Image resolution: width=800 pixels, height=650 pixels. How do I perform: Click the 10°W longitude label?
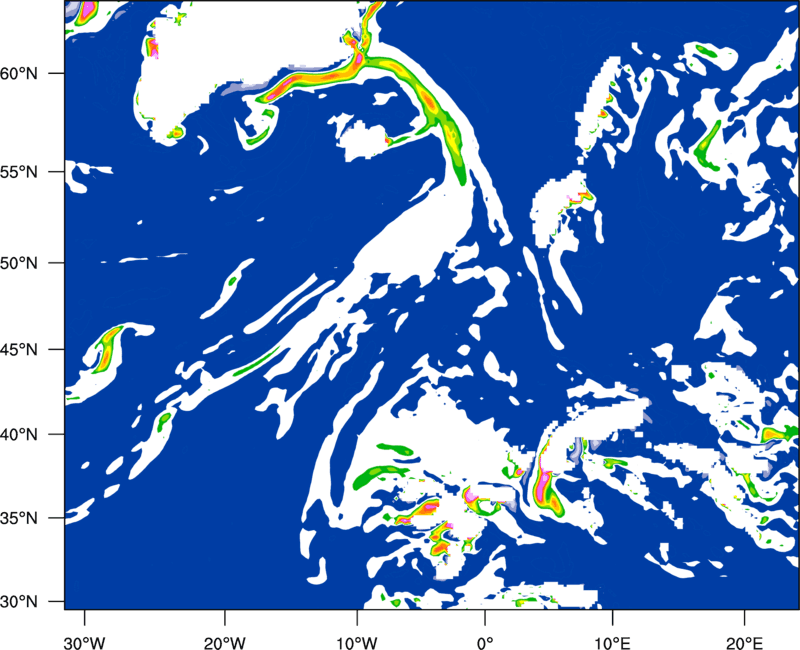pyautogui.click(x=356, y=643)
